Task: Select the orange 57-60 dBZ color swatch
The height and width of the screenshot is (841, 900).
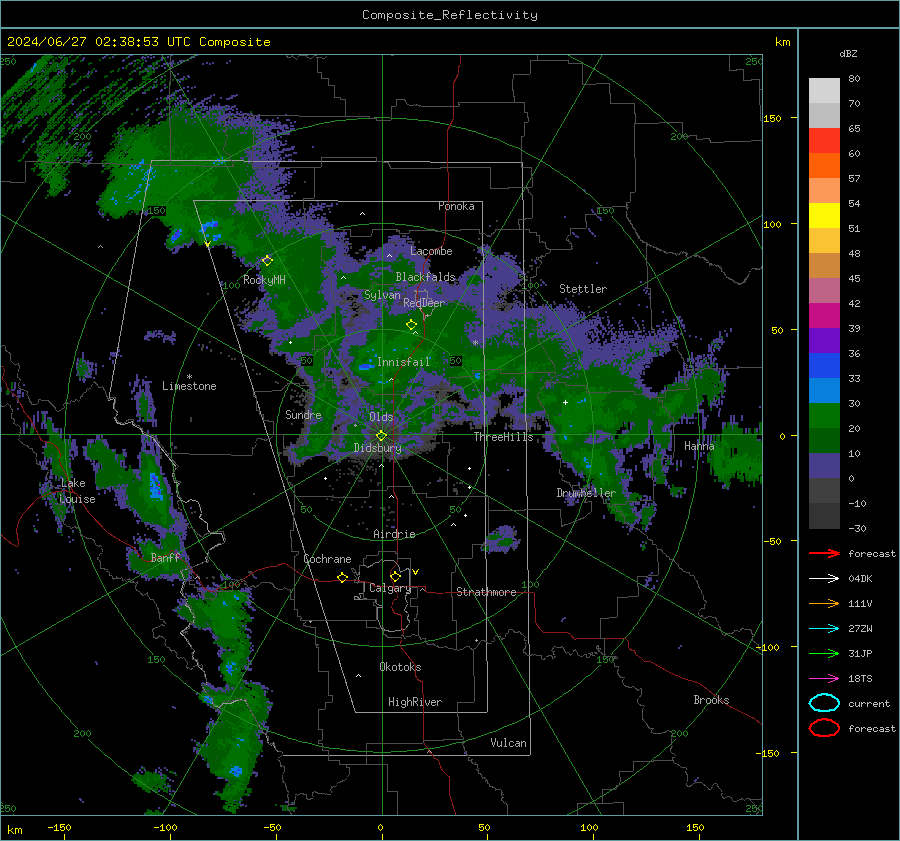Action: [x=824, y=165]
